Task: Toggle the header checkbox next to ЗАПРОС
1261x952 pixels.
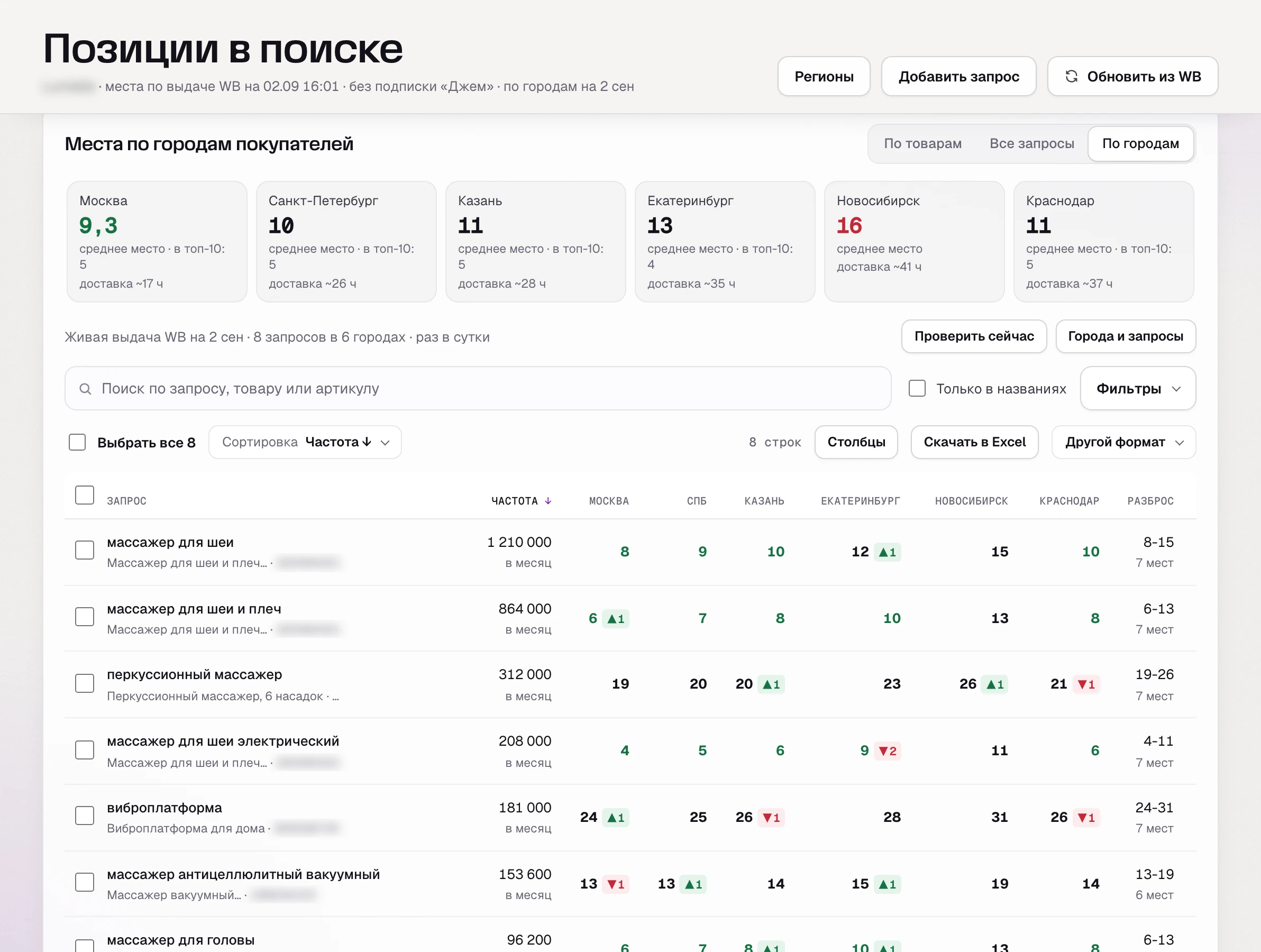Action: coord(85,495)
